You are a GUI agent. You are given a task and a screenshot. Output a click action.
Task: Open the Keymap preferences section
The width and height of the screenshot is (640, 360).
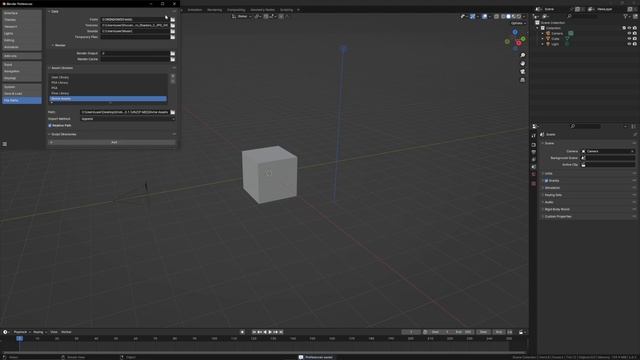pyautogui.click(x=22, y=78)
